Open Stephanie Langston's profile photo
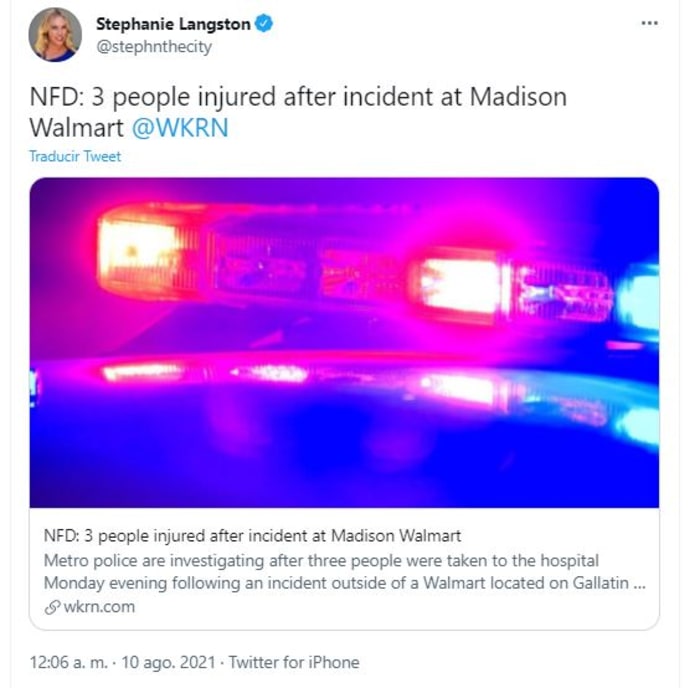700x688 pixels. pos(55,35)
